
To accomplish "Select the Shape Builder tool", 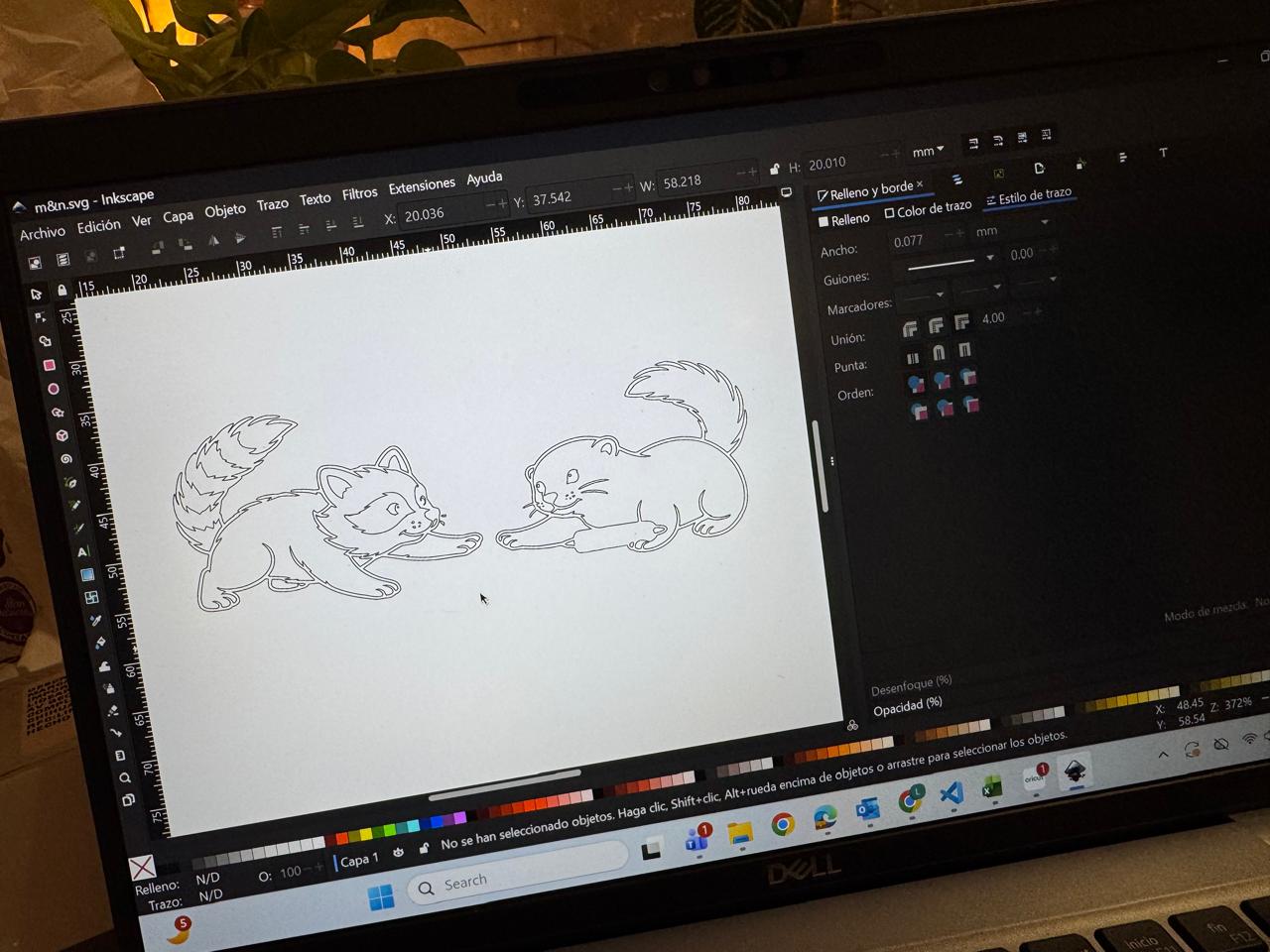I will pos(44,341).
